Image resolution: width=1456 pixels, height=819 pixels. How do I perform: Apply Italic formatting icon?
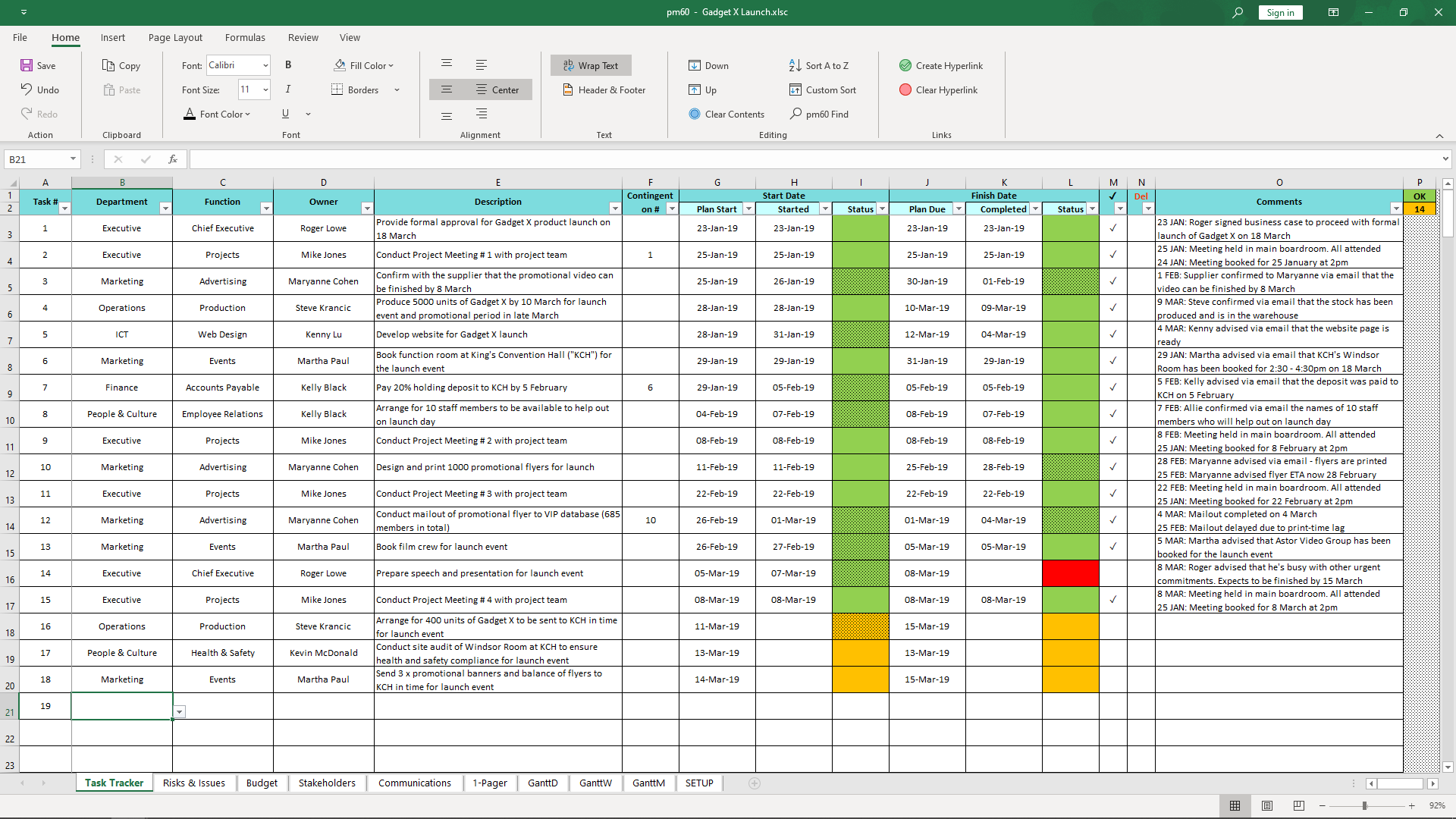coord(288,89)
